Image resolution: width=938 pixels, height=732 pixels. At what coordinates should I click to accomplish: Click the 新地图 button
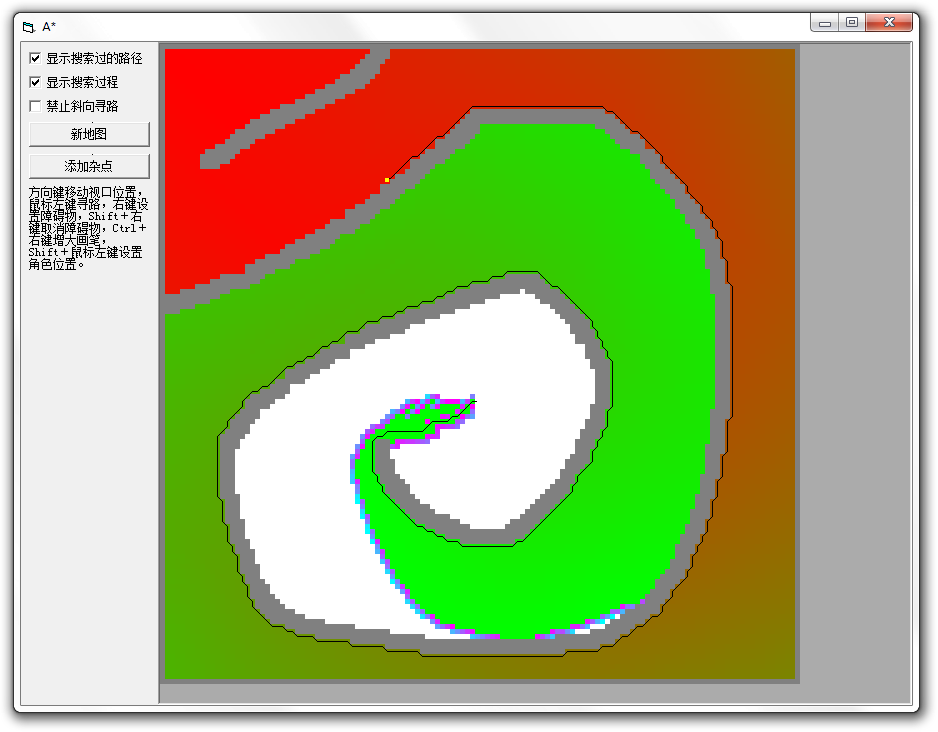click(x=89, y=134)
